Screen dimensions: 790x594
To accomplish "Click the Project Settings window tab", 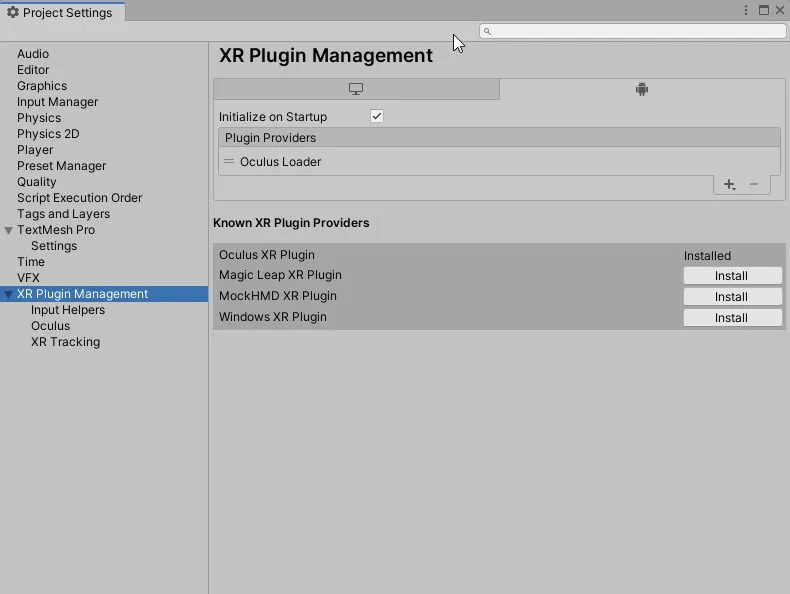I will pos(62,13).
